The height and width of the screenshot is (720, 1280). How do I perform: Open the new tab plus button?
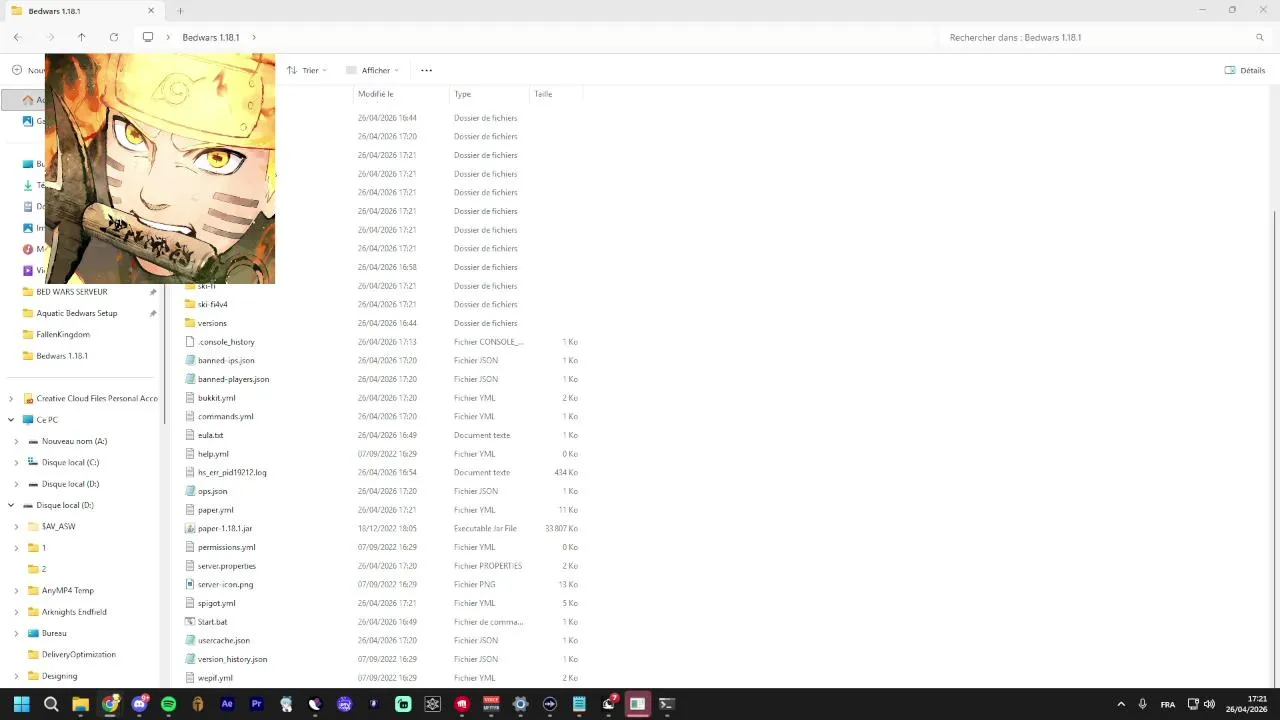tap(180, 11)
